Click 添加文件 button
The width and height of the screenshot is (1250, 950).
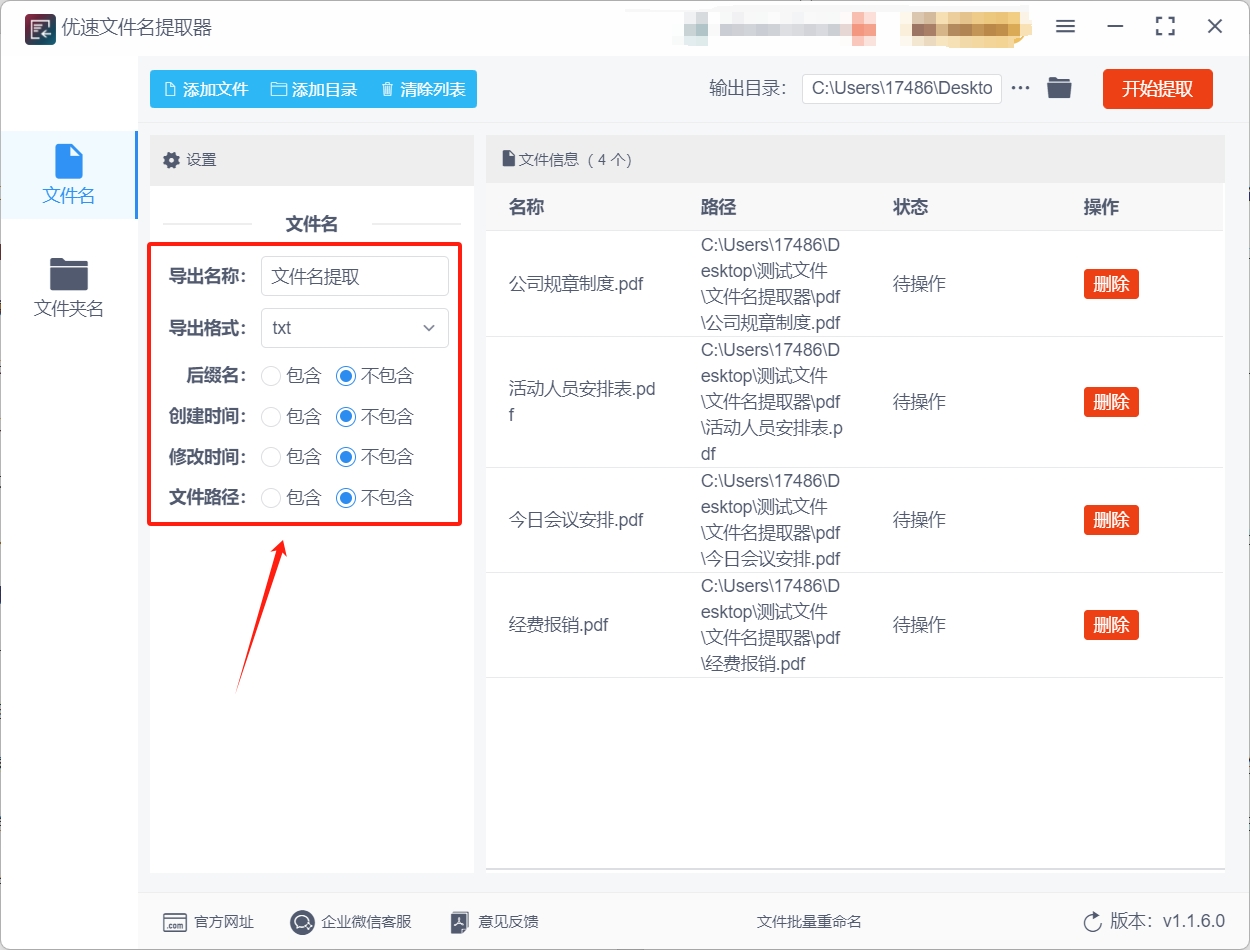pyautogui.click(x=205, y=89)
